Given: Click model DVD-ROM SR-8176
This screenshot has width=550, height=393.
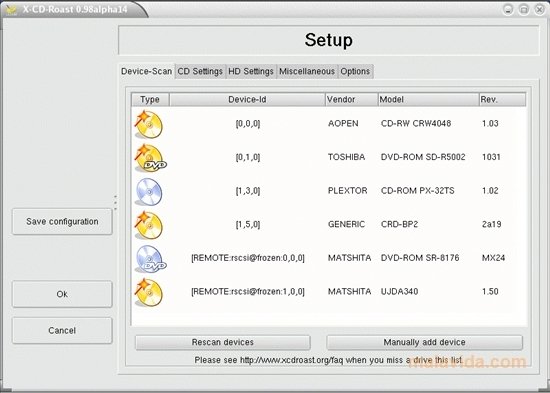Looking at the screenshot, I should 420,258.
